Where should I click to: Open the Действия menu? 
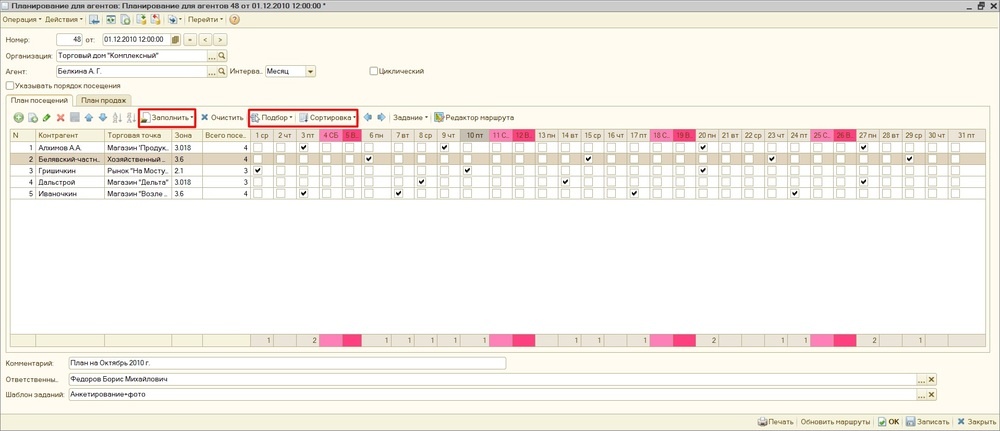point(64,20)
